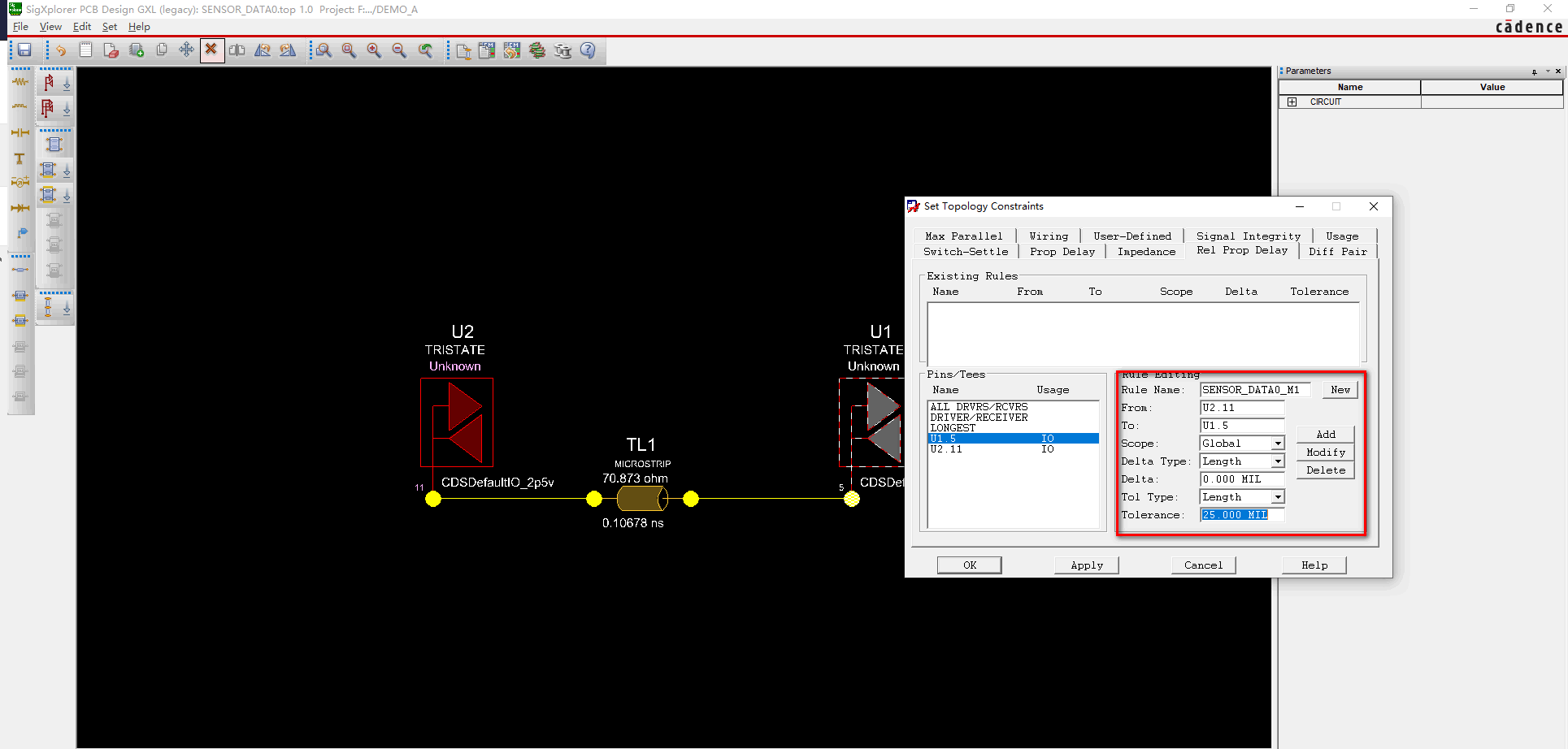Open the Edit menu
The height and width of the screenshot is (749, 1568).
pos(82,27)
